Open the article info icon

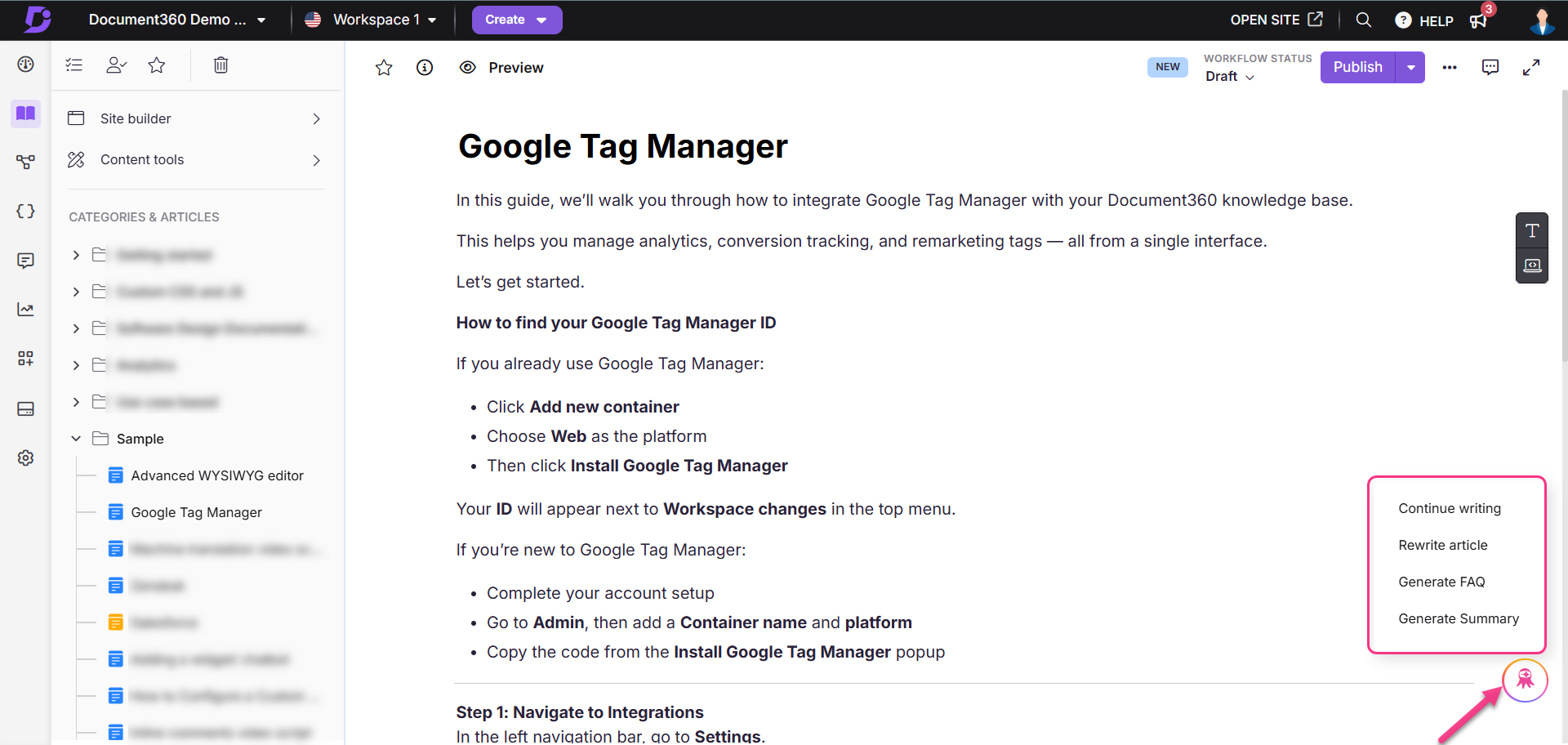point(425,68)
